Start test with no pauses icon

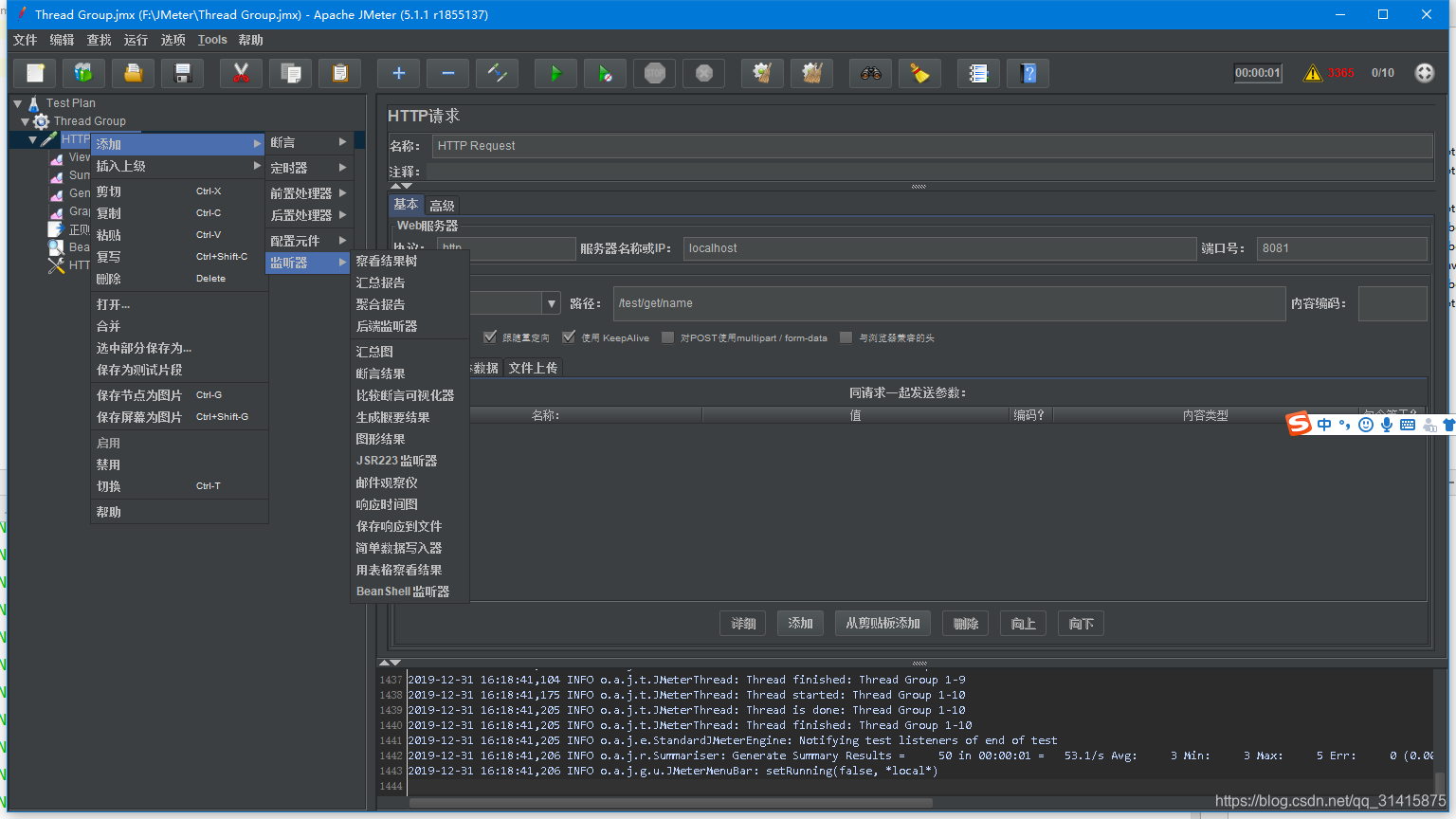(x=606, y=73)
